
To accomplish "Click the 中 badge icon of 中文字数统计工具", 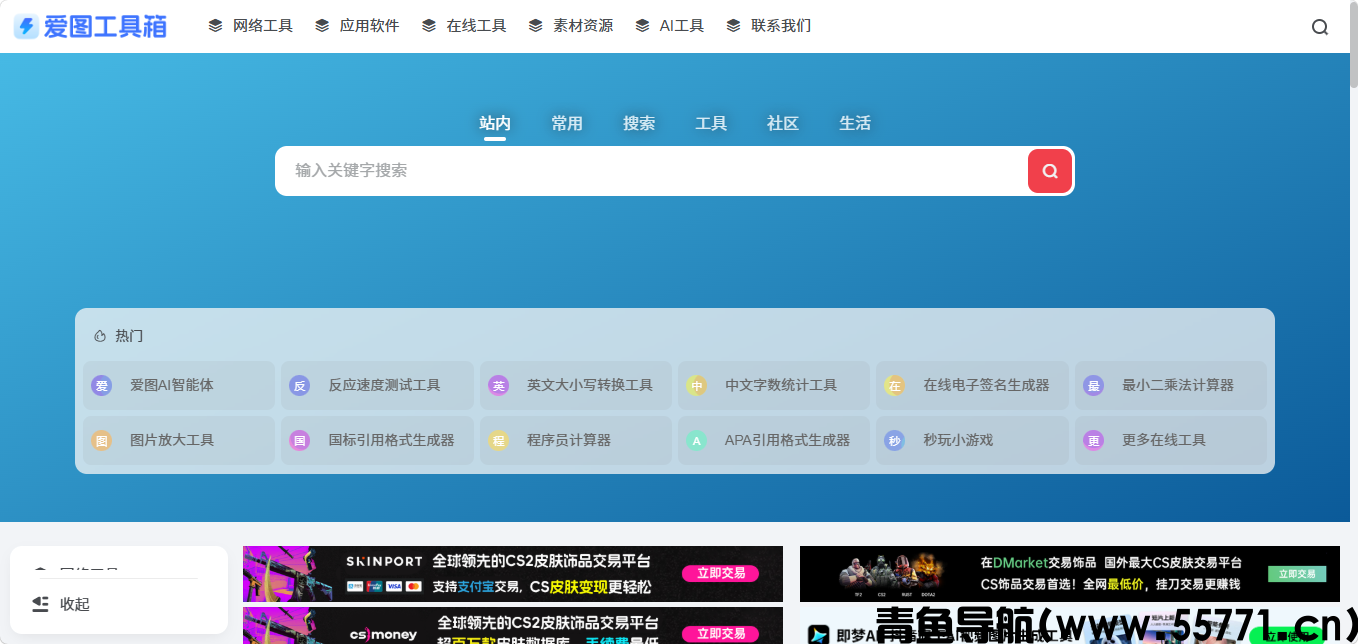I will [696, 385].
